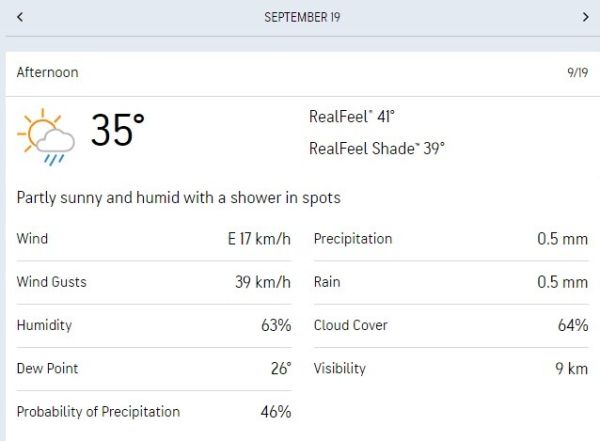
Task: Click the Precipitation 0.5 mm row
Action: pyautogui.click(x=450, y=239)
